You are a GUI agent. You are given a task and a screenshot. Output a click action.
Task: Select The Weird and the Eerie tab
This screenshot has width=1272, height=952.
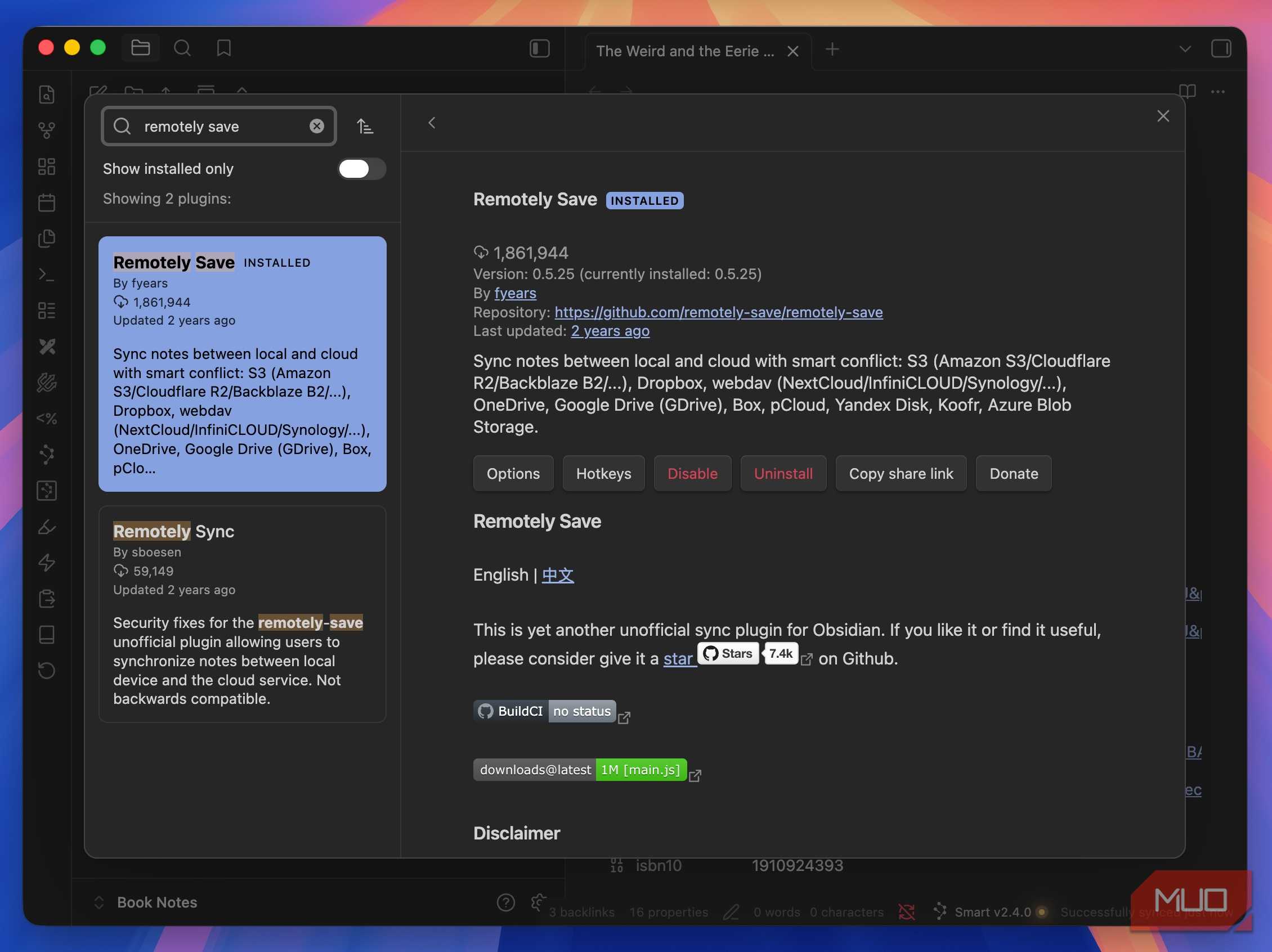(x=685, y=51)
